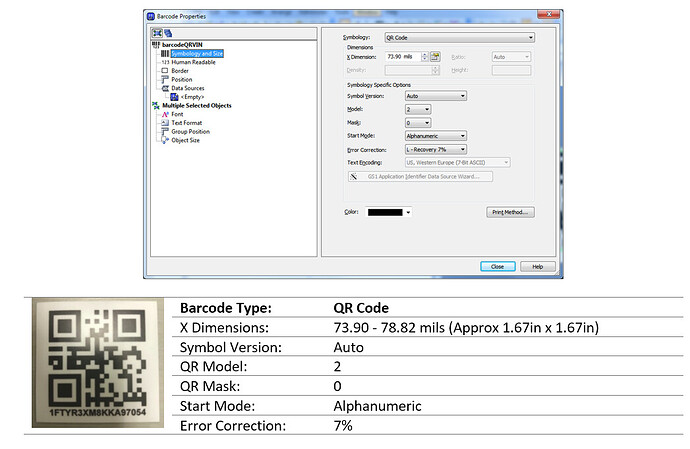Increase X Dimension with the spinner up arrow

[425, 55]
